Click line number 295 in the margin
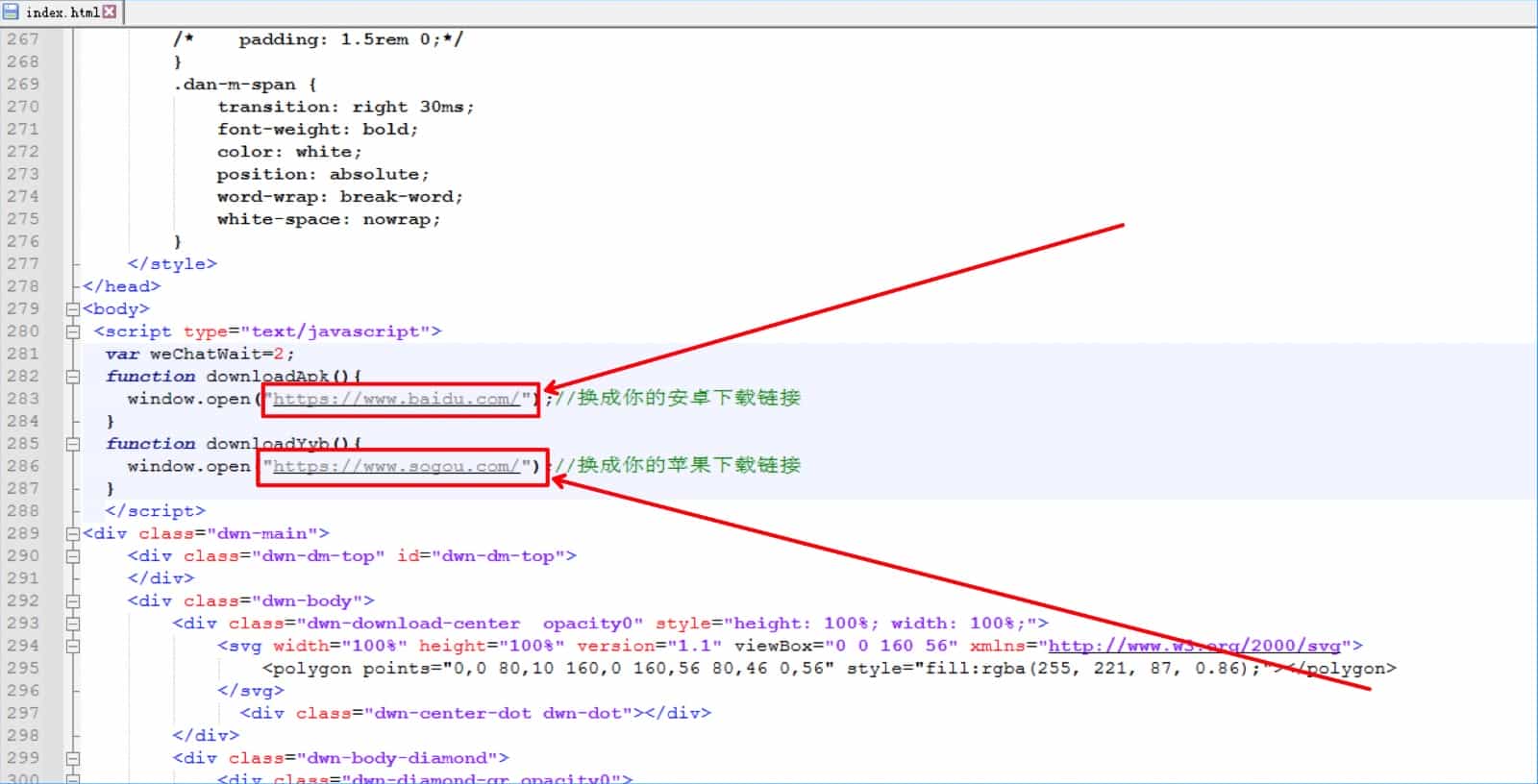 [22, 668]
